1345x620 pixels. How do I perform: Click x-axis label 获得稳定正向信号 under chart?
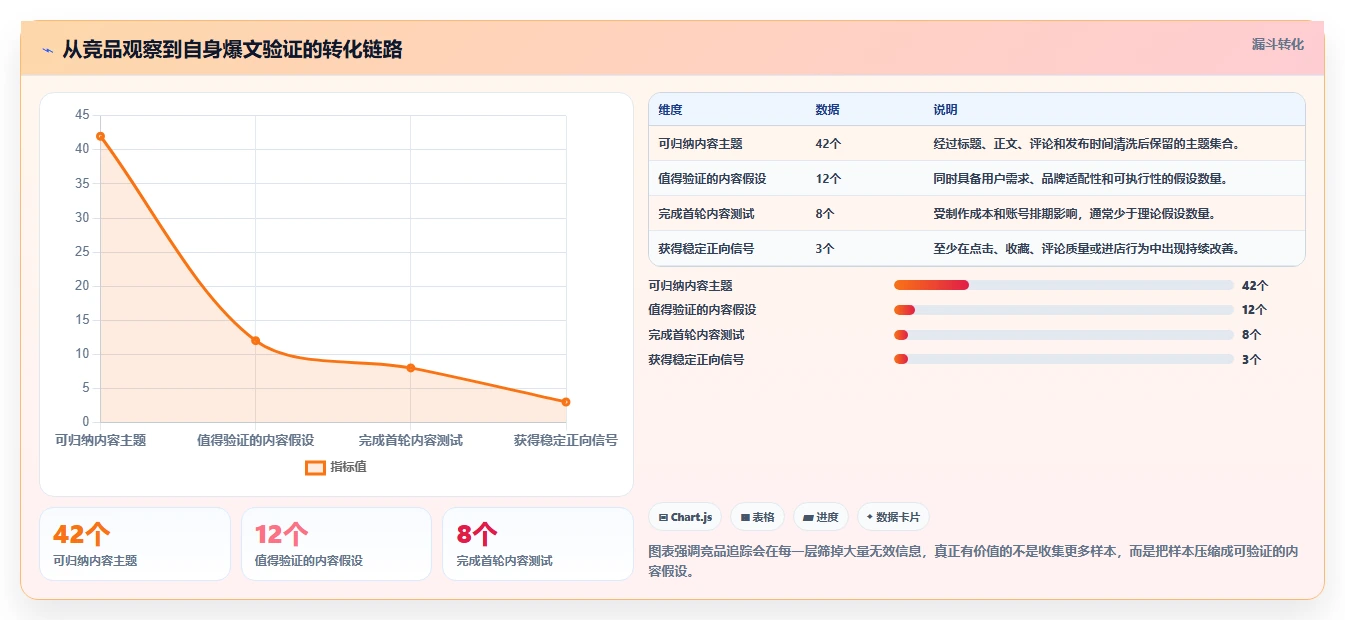566,440
